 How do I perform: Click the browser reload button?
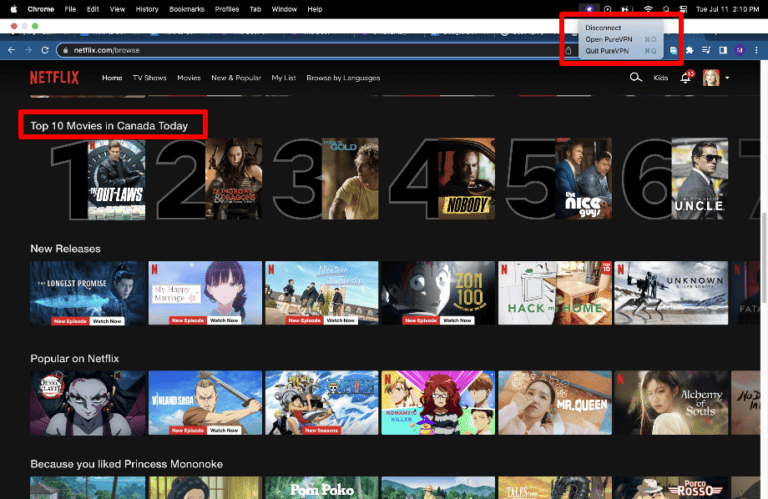[x=45, y=50]
